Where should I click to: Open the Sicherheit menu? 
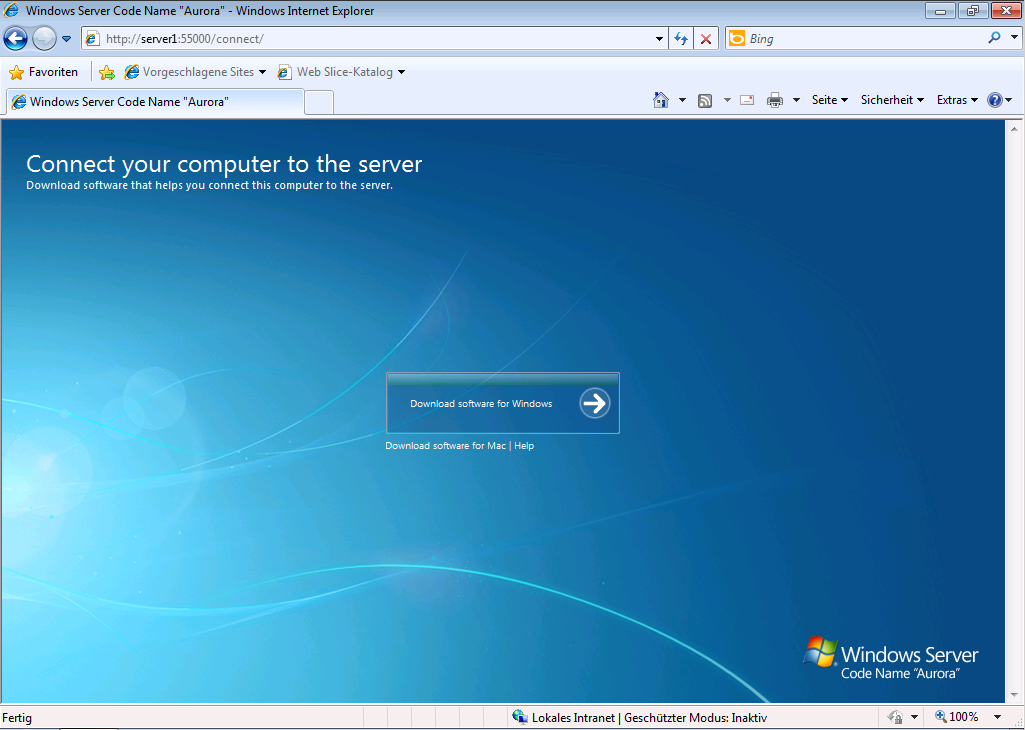892,100
